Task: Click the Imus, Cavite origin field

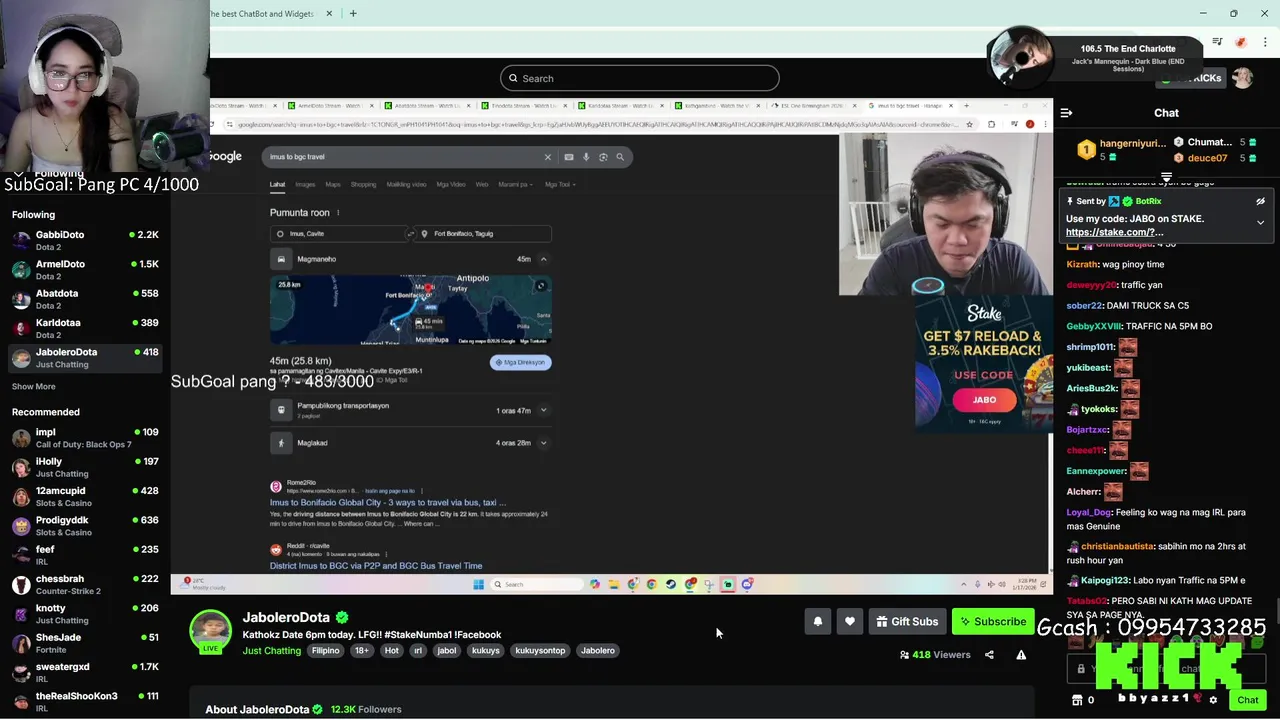Action: (x=338, y=234)
